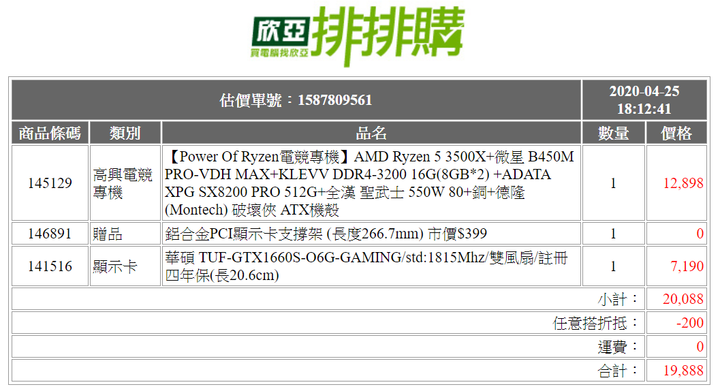Click the 贈品 row price 0
The height and width of the screenshot is (389, 720).
pyautogui.click(x=700, y=234)
